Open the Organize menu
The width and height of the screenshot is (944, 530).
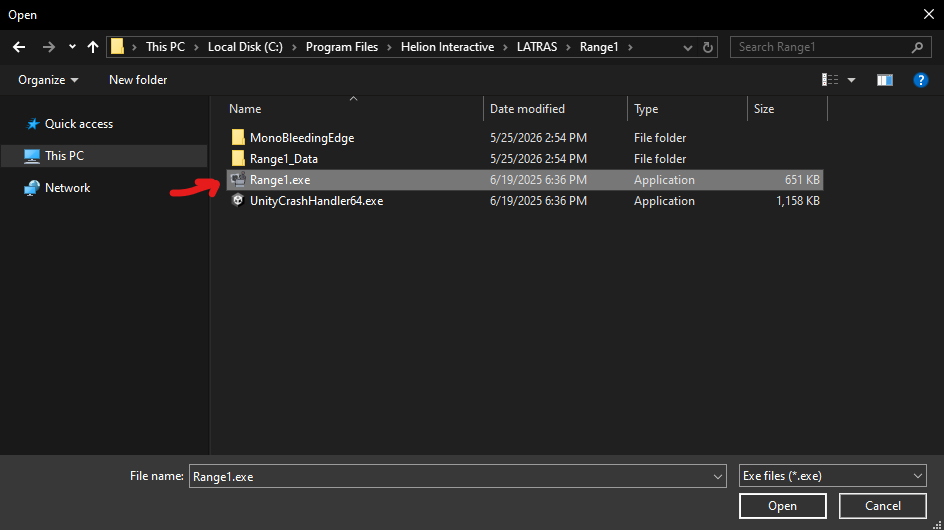[48, 80]
